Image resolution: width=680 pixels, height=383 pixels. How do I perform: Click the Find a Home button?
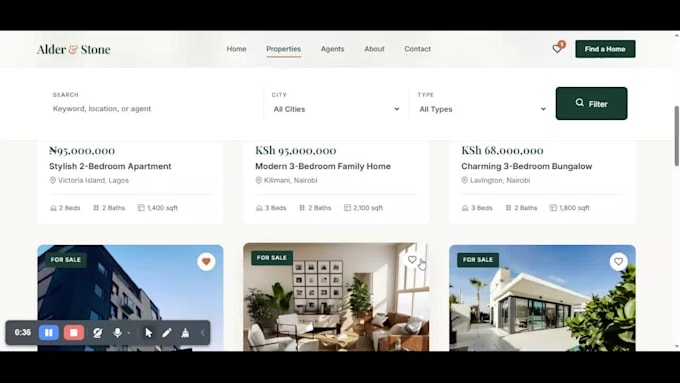coord(605,49)
